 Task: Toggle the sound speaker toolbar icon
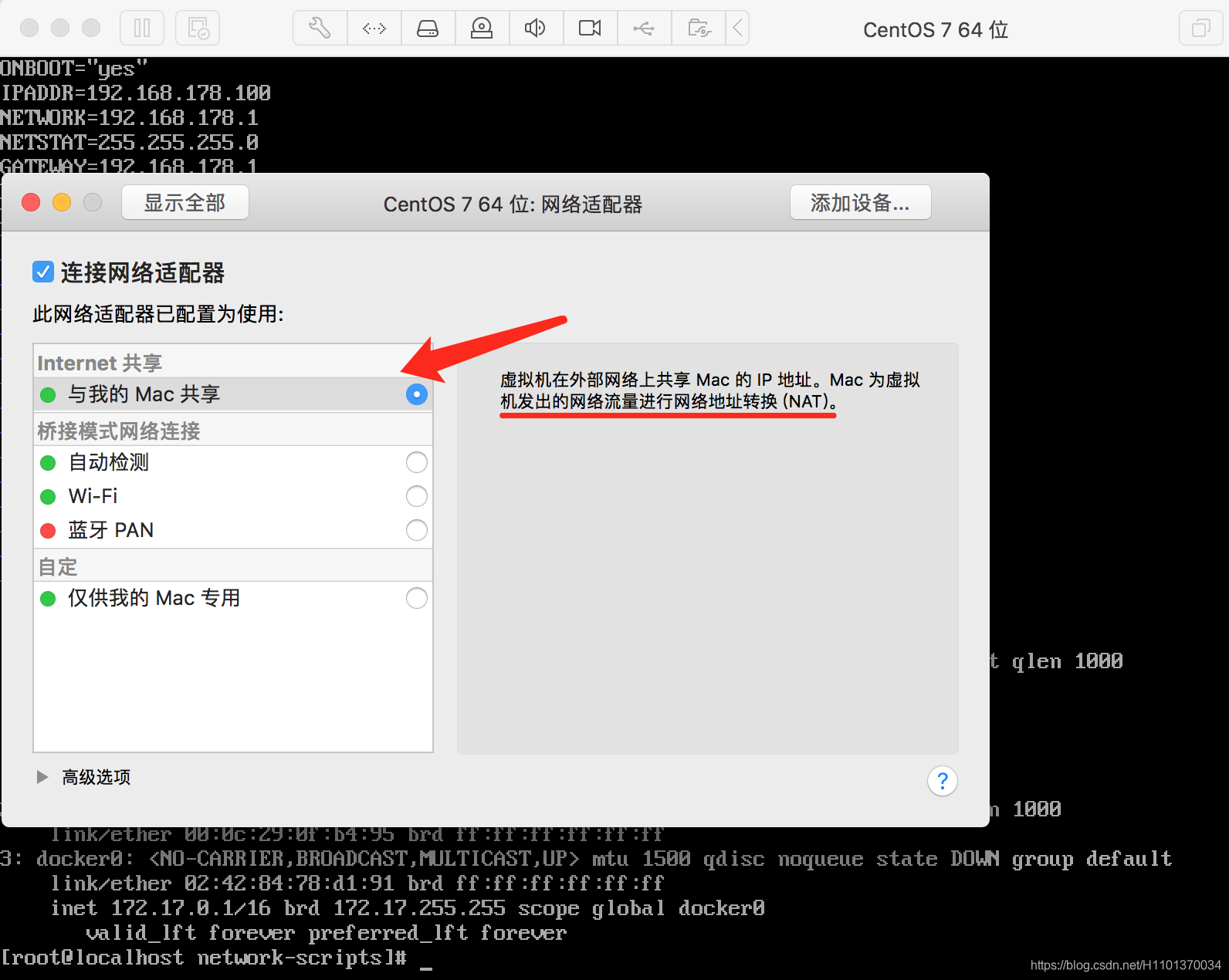click(536, 29)
